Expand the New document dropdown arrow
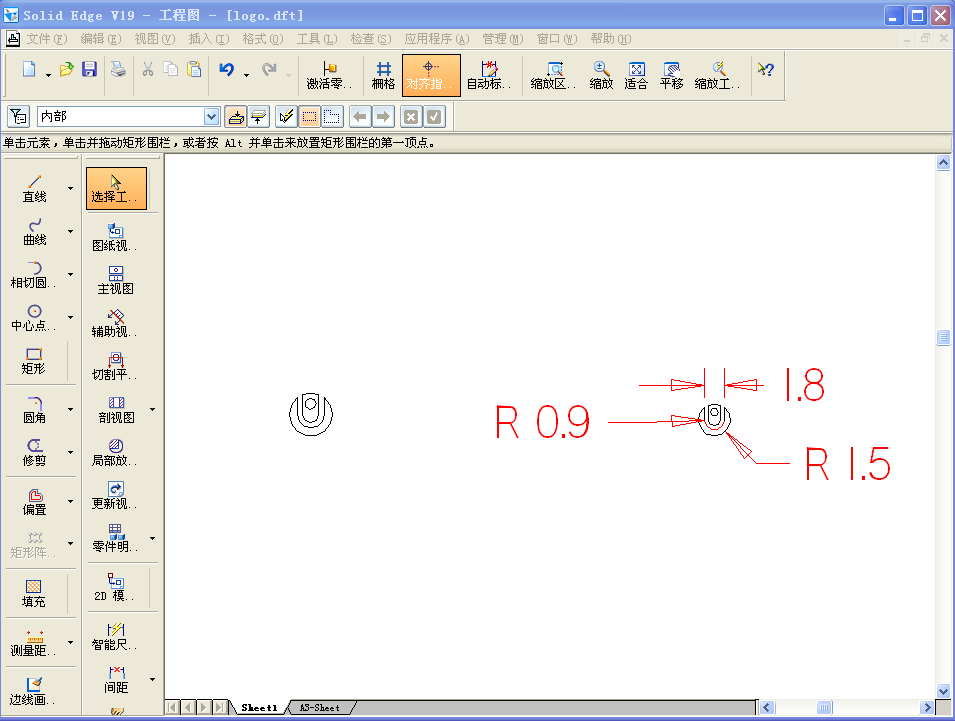Viewport: 955px width, 721px height. [x=48, y=76]
